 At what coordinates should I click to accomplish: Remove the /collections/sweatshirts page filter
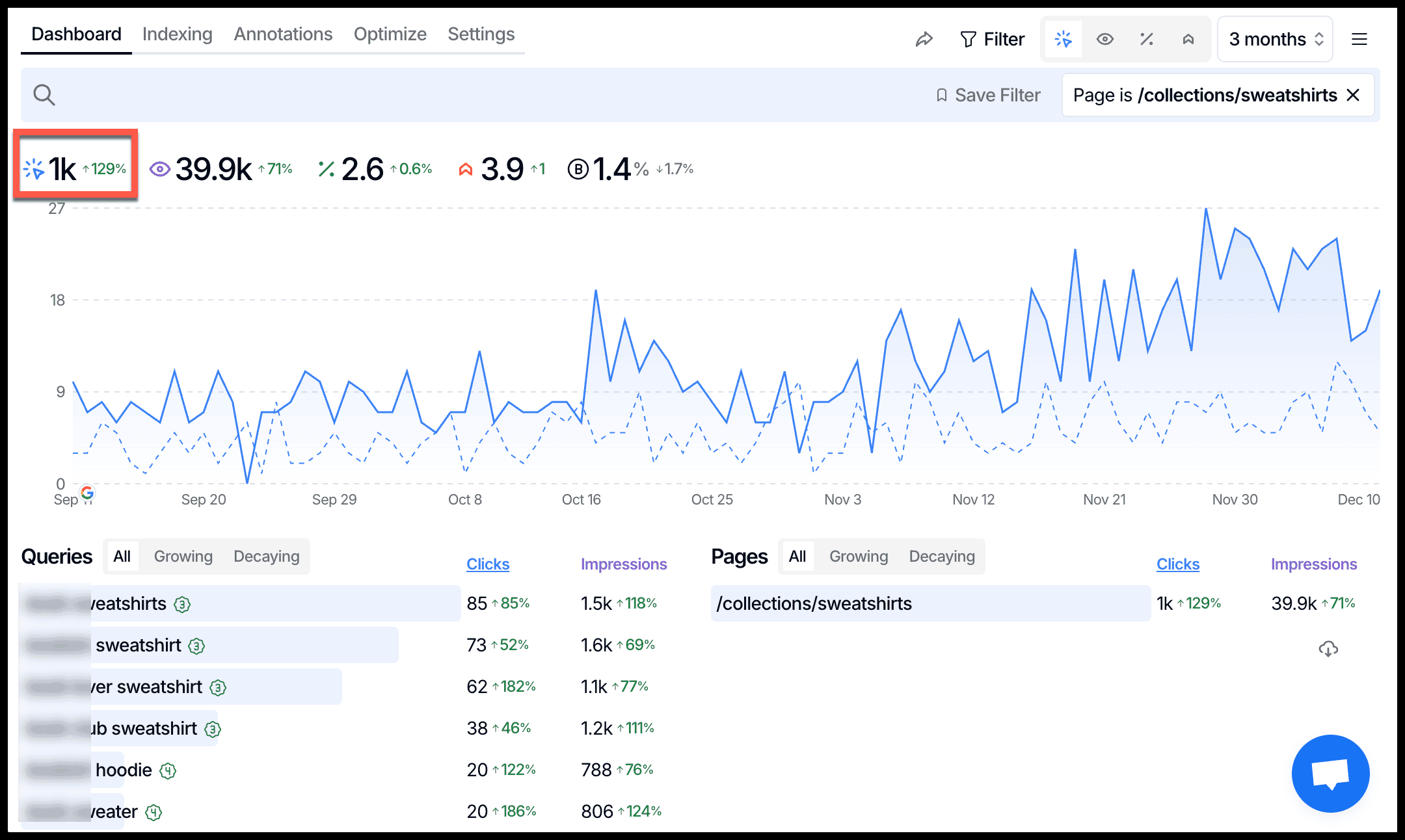[x=1354, y=96]
